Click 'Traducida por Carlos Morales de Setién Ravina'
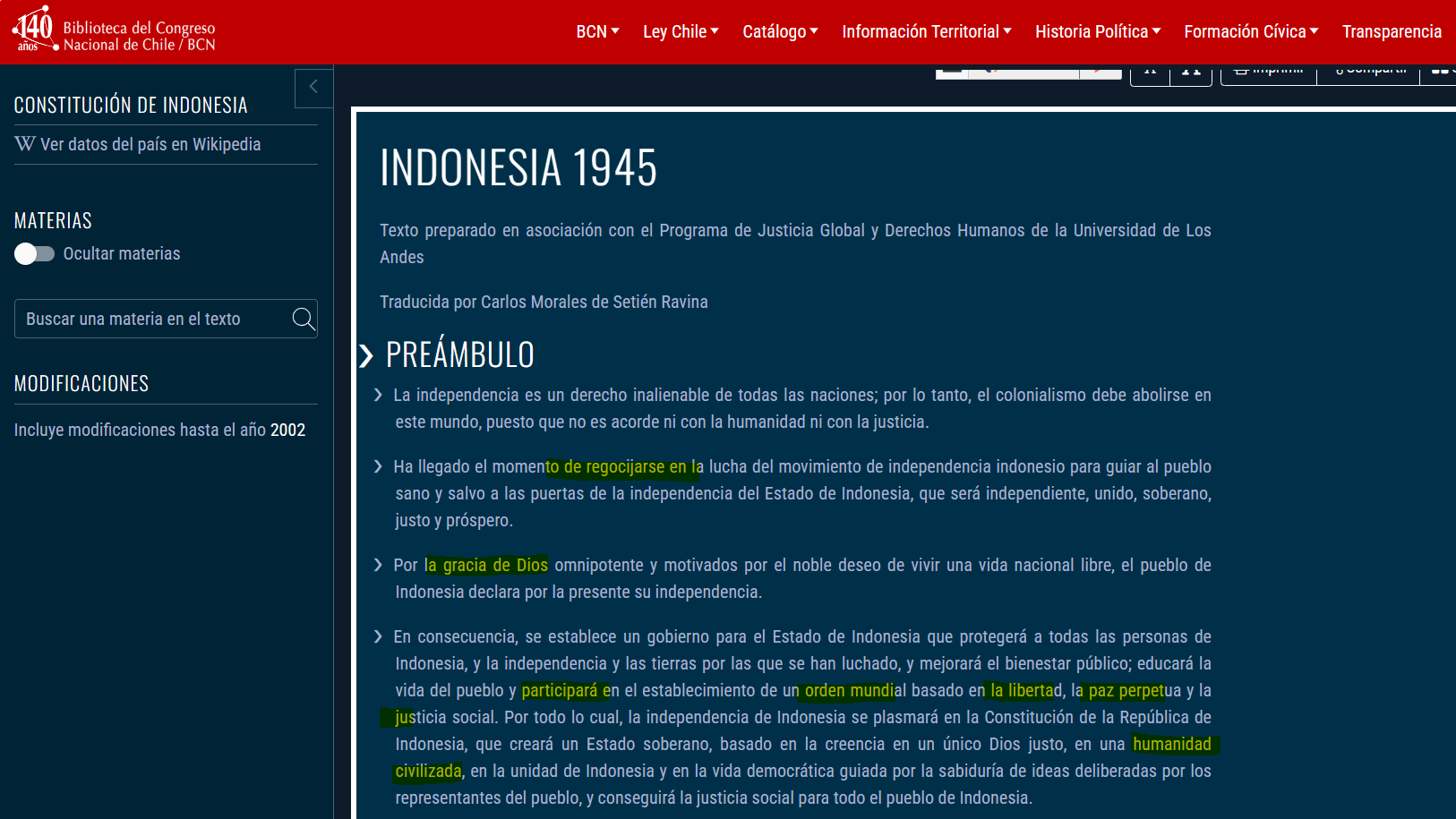1456x819 pixels. pyautogui.click(x=544, y=302)
